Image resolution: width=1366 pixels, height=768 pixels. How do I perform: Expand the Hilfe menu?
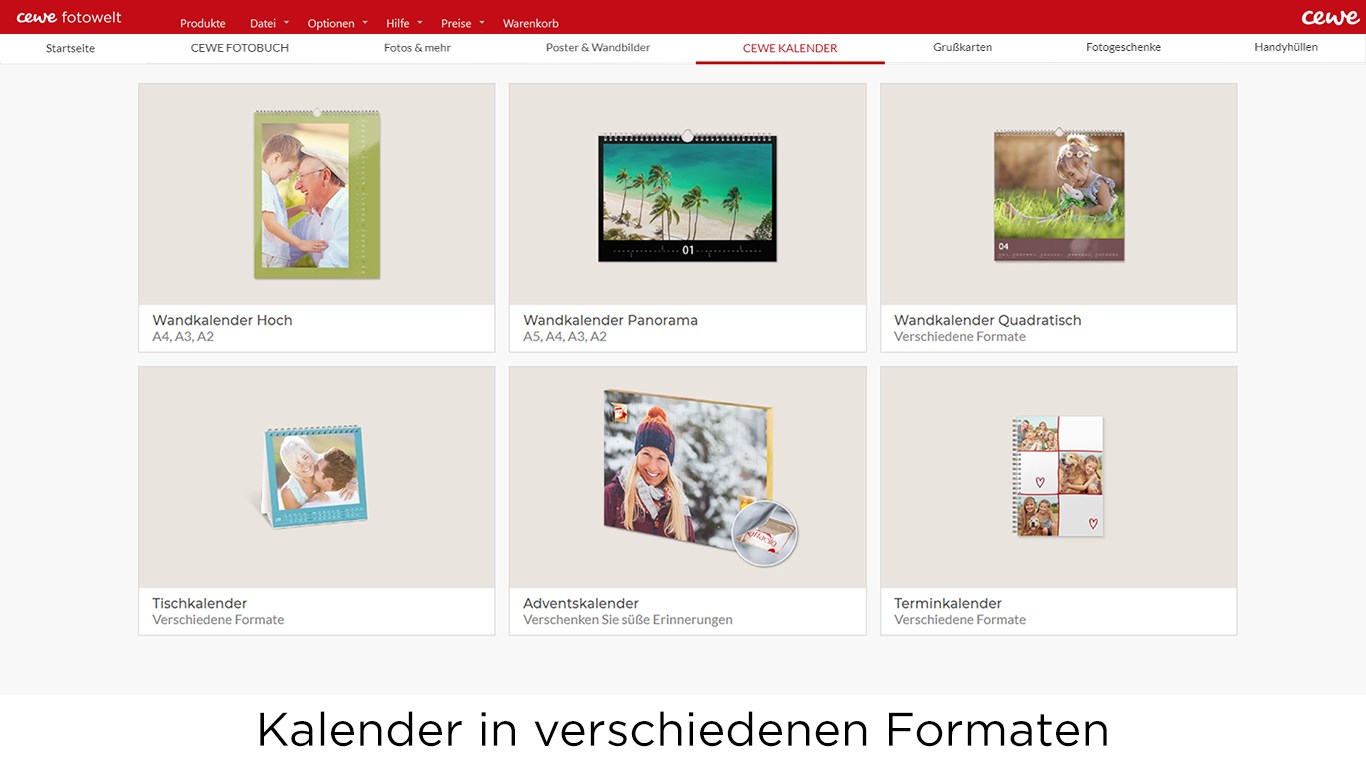tap(397, 22)
